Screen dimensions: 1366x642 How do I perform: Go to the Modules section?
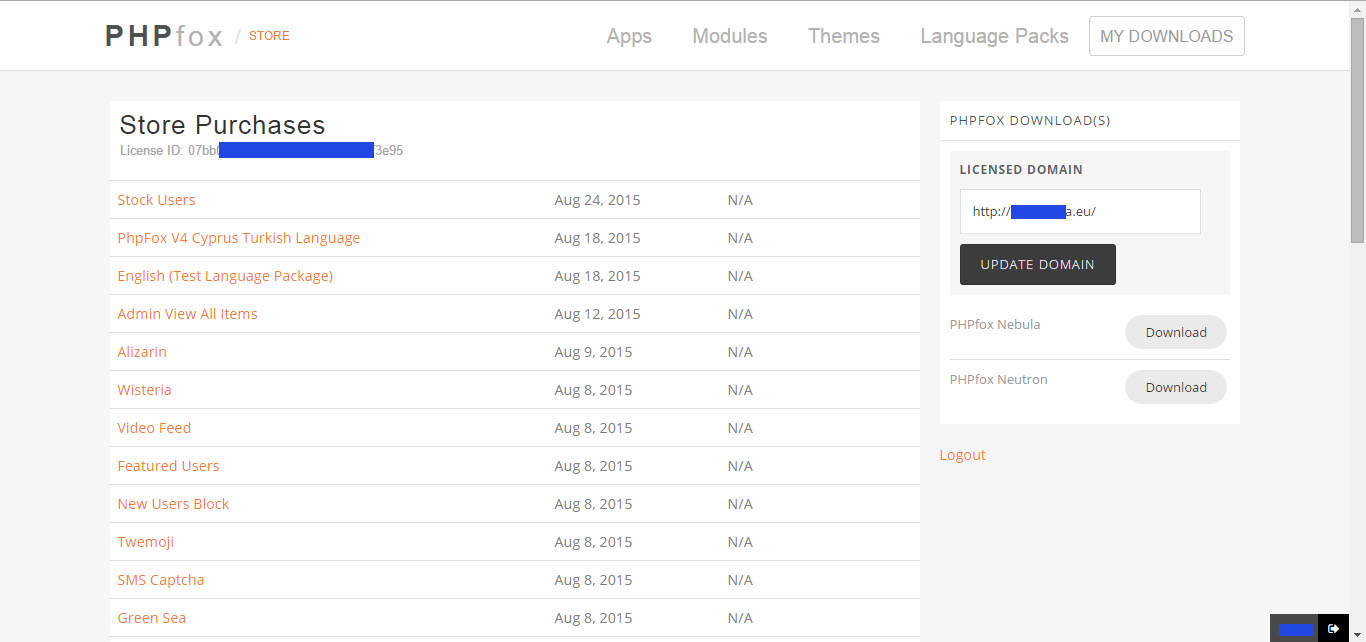(x=730, y=36)
